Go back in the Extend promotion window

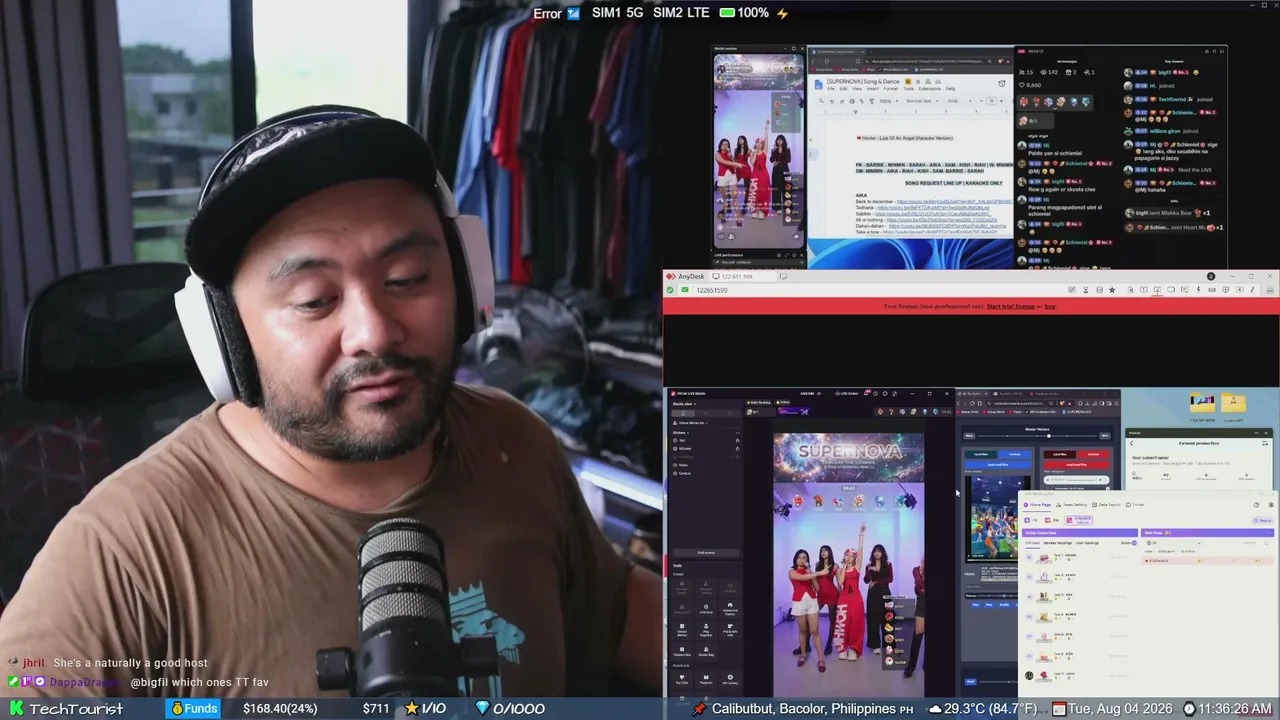1132,442
